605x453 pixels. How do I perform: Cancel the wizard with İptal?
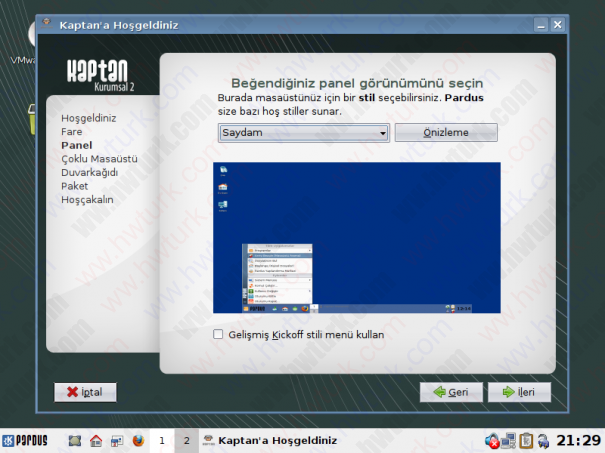85,392
